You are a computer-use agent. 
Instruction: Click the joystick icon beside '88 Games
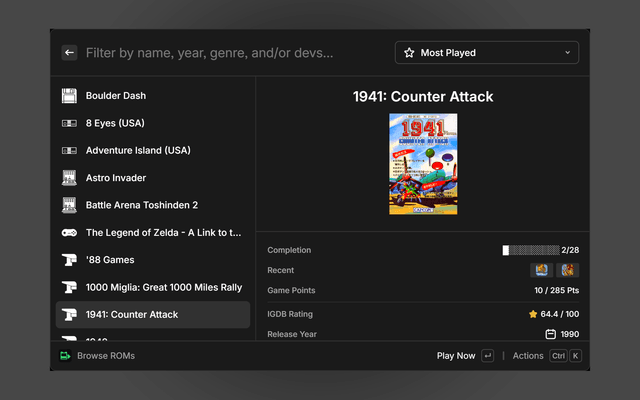click(69, 260)
